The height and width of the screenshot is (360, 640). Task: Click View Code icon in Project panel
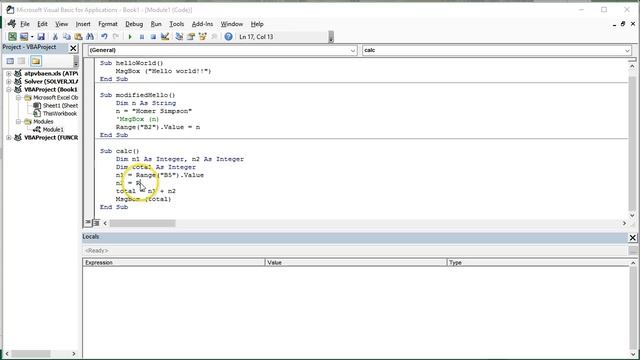[x=10, y=61]
